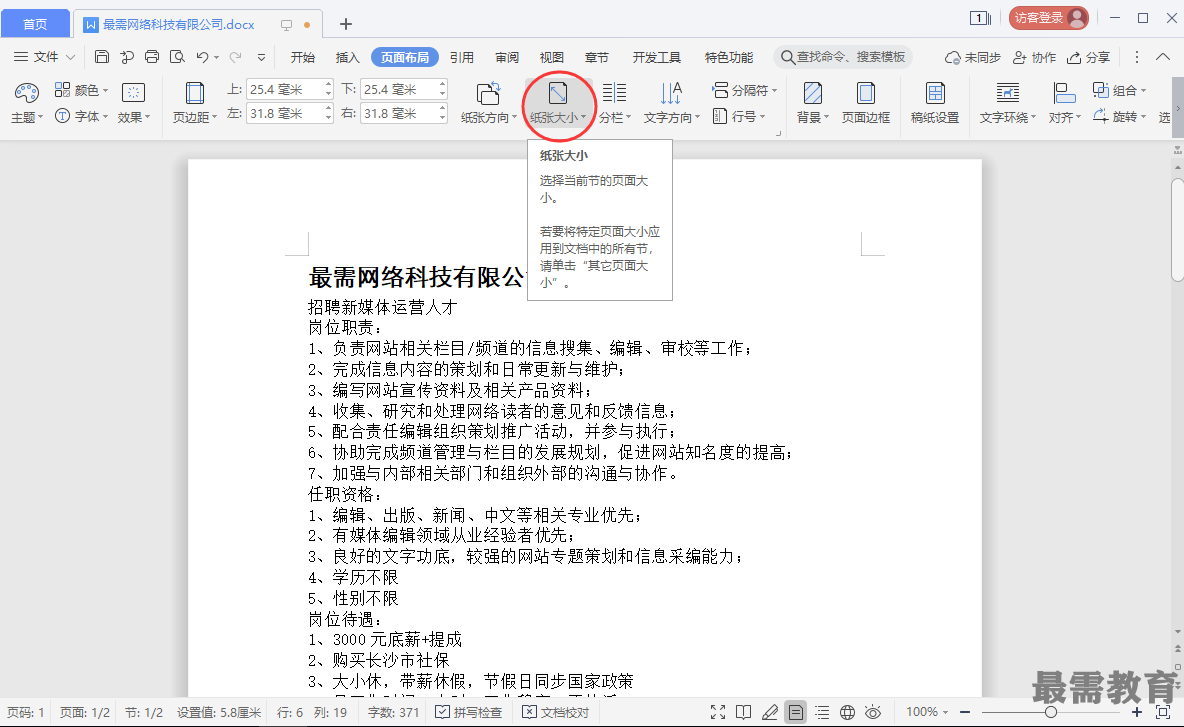This screenshot has height=727, width=1184.
Task: Open the 分栏 columns menu
Action: click(615, 103)
